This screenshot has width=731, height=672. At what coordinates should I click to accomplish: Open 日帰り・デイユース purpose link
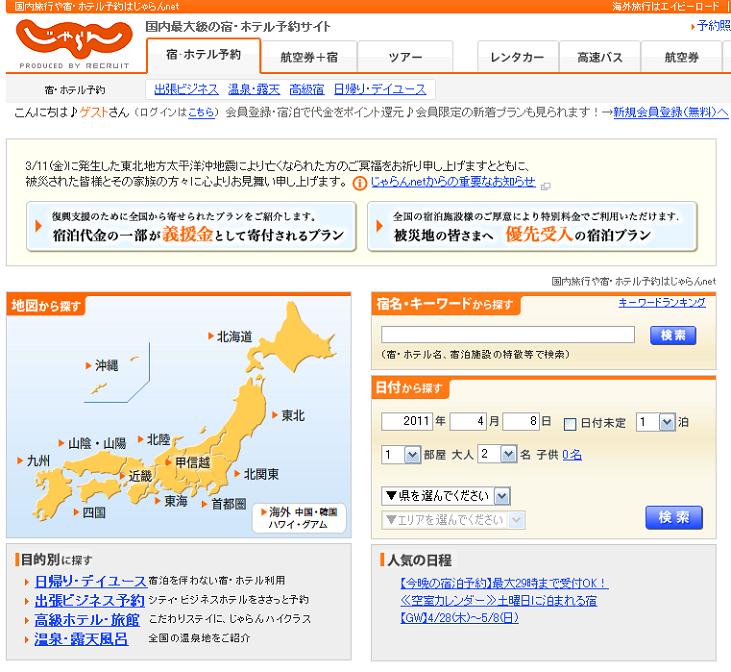(x=91, y=581)
